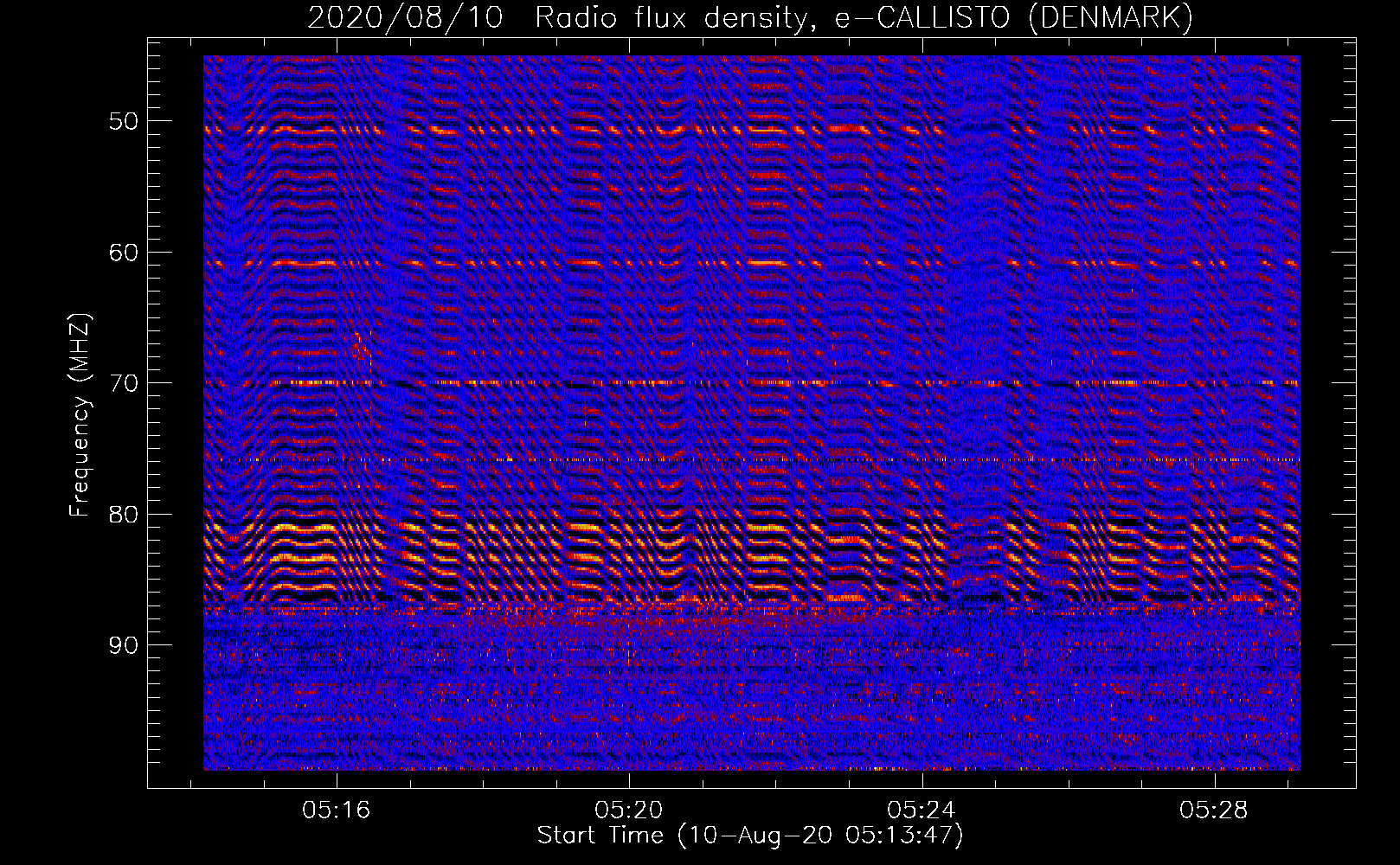
Task: Select the 50 frequency tick label
Action: click(x=124, y=121)
